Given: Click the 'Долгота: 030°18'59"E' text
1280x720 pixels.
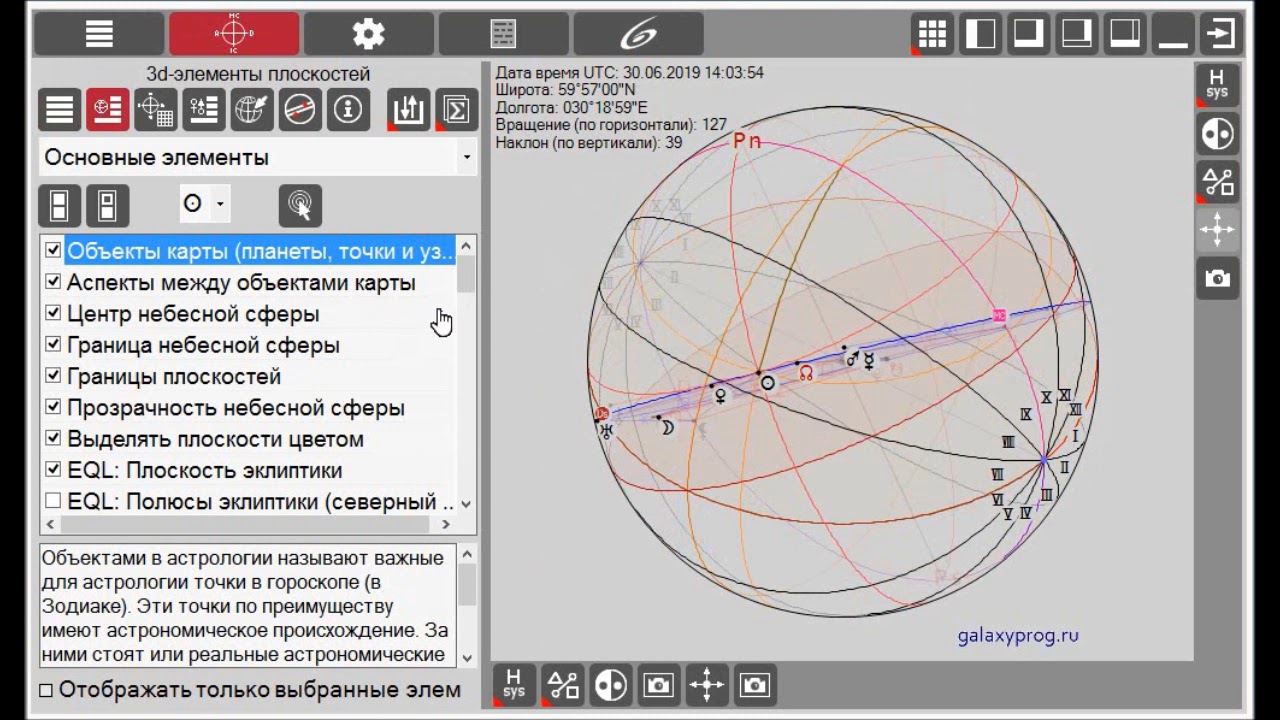Looking at the screenshot, I should [x=572, y=108].
